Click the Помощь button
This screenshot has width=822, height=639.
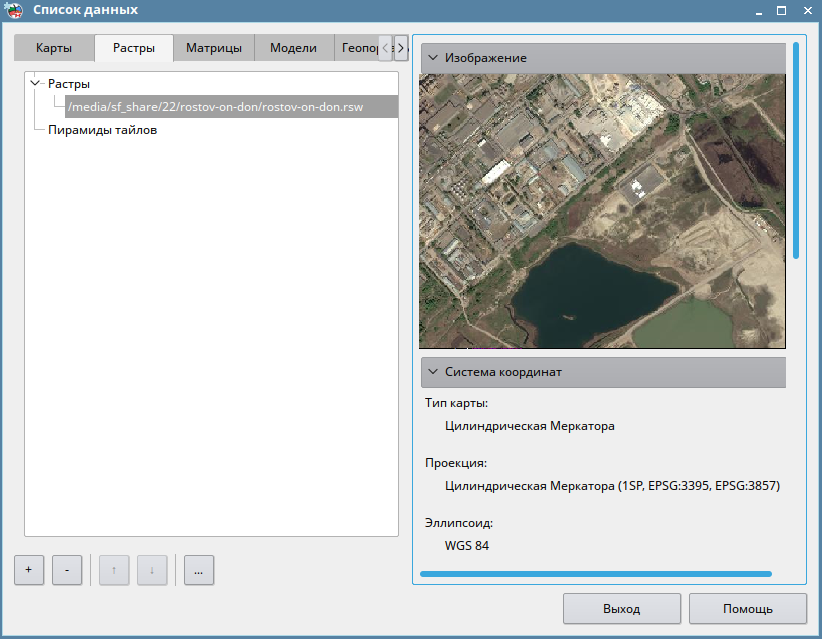click(747, 608)
